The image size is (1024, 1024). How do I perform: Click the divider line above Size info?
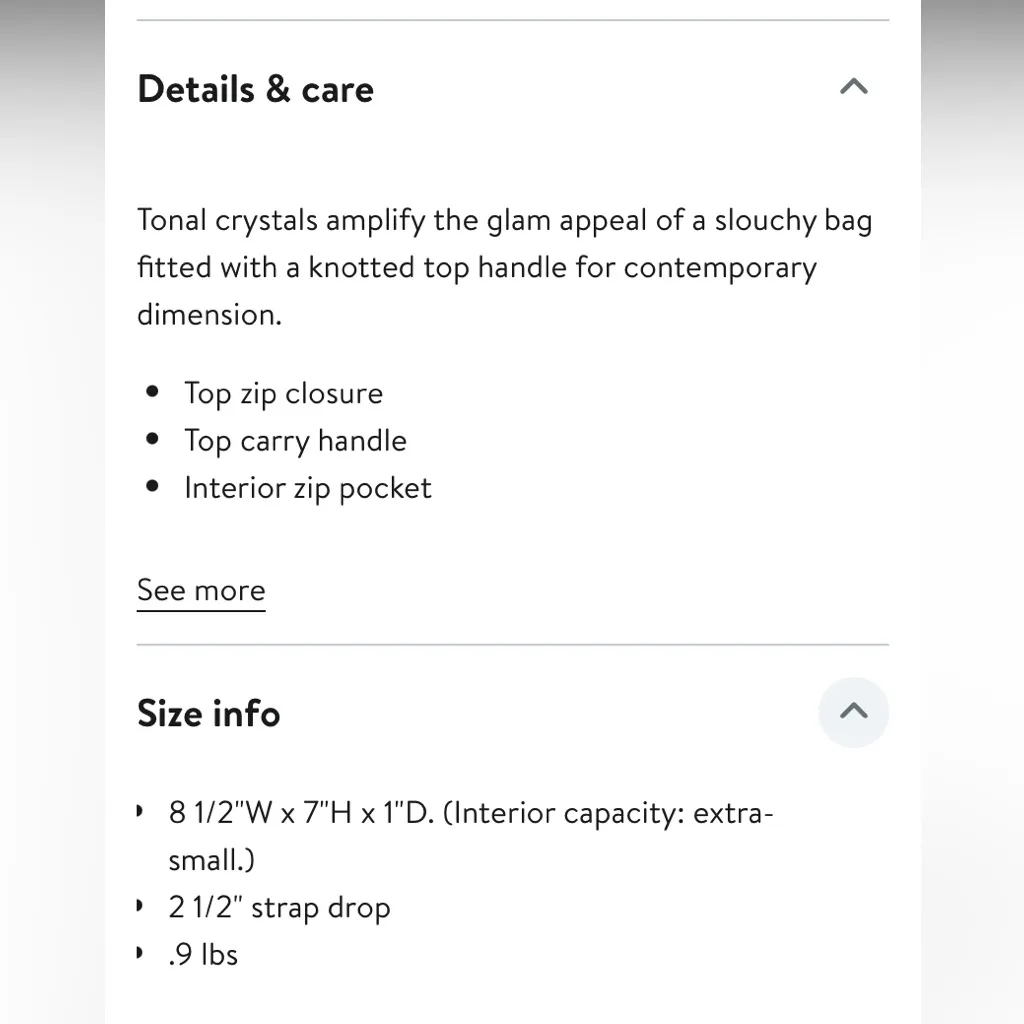click(x=512, y=645)
